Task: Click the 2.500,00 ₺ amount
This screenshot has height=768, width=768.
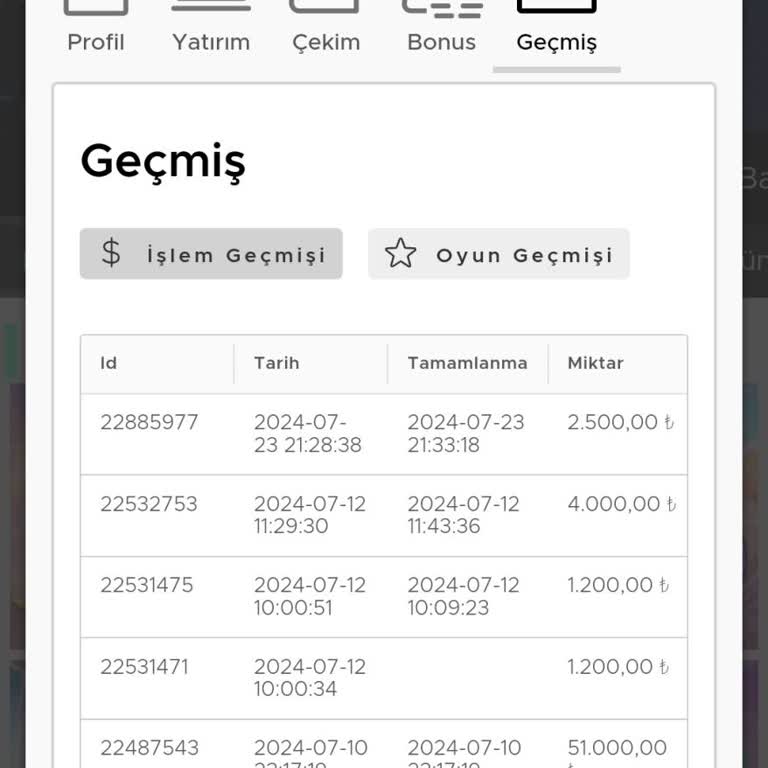Action: pyautogui.click(x=621, y=422)
